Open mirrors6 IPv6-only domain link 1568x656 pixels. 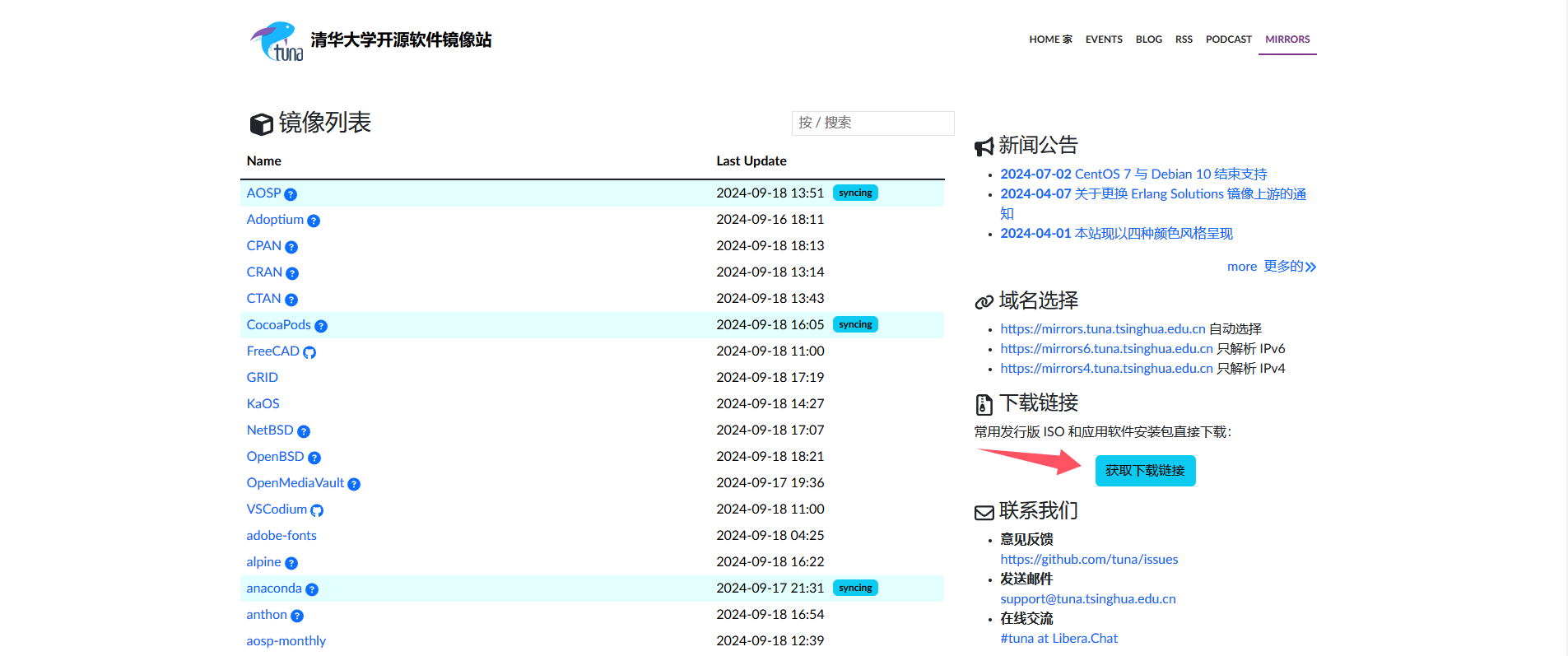pos(1106,348)
